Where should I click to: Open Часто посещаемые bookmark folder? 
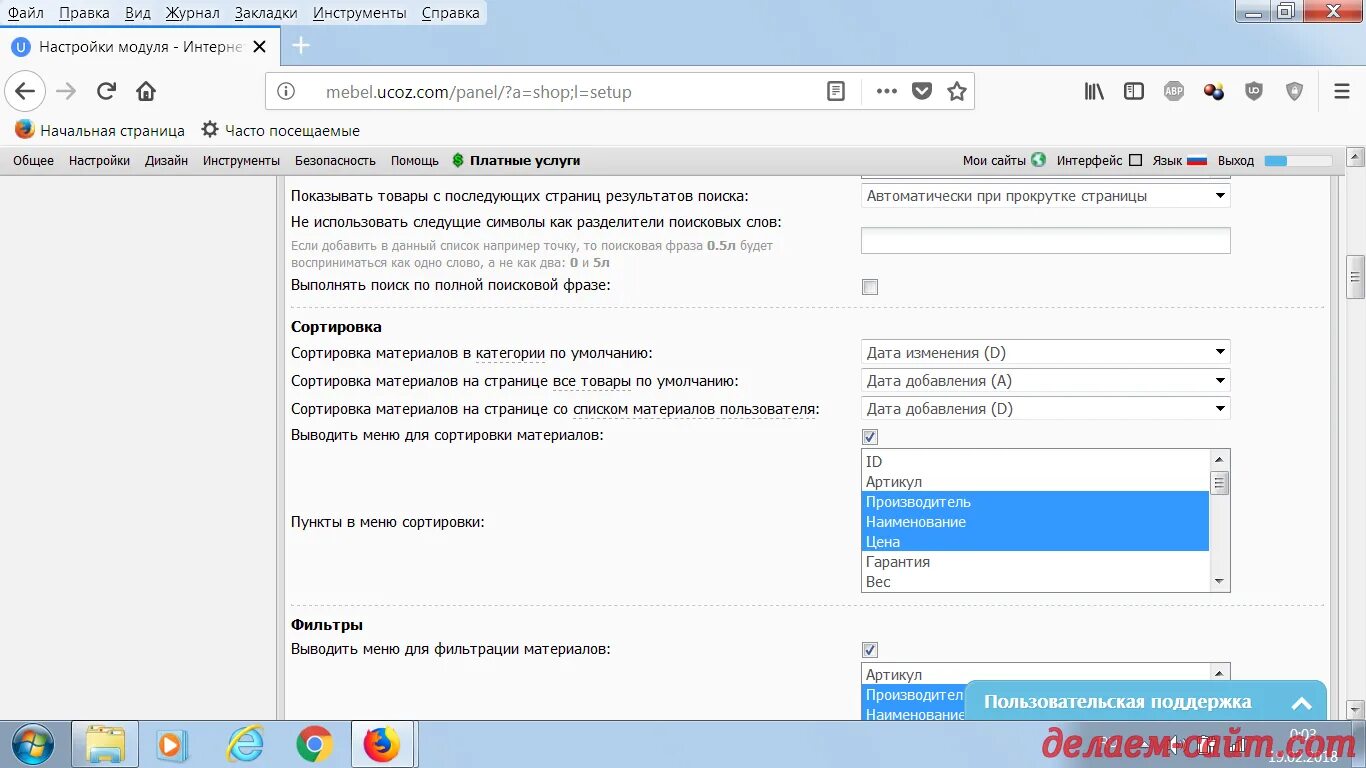click(280, 130)
